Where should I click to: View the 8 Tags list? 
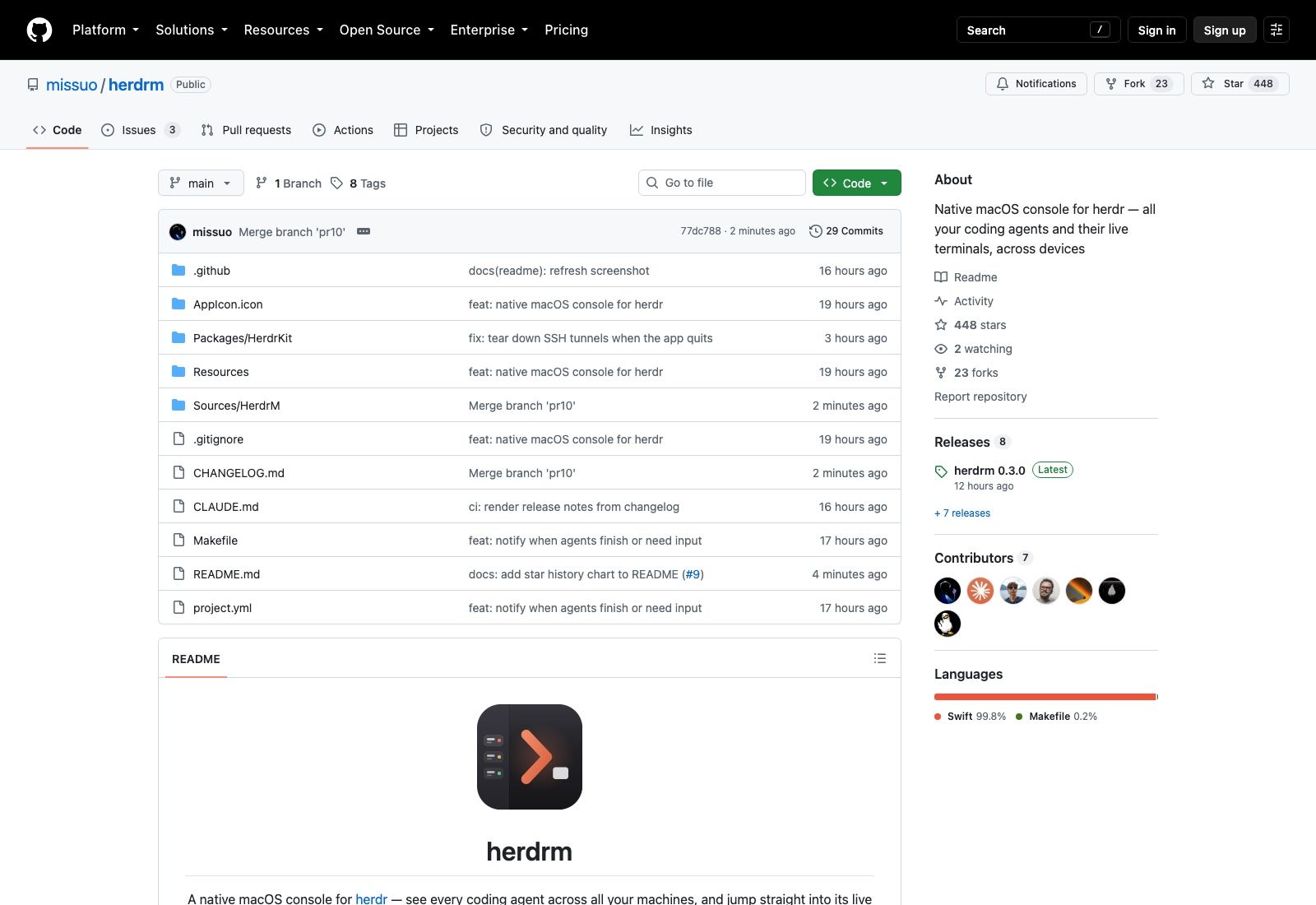tap(359, 183)
